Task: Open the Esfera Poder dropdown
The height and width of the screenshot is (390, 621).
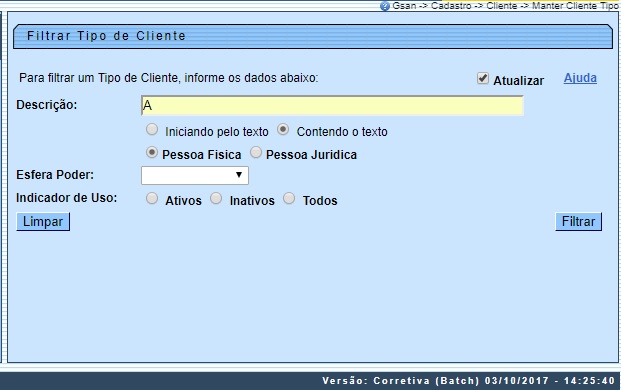Action: [x=195, y=175]
